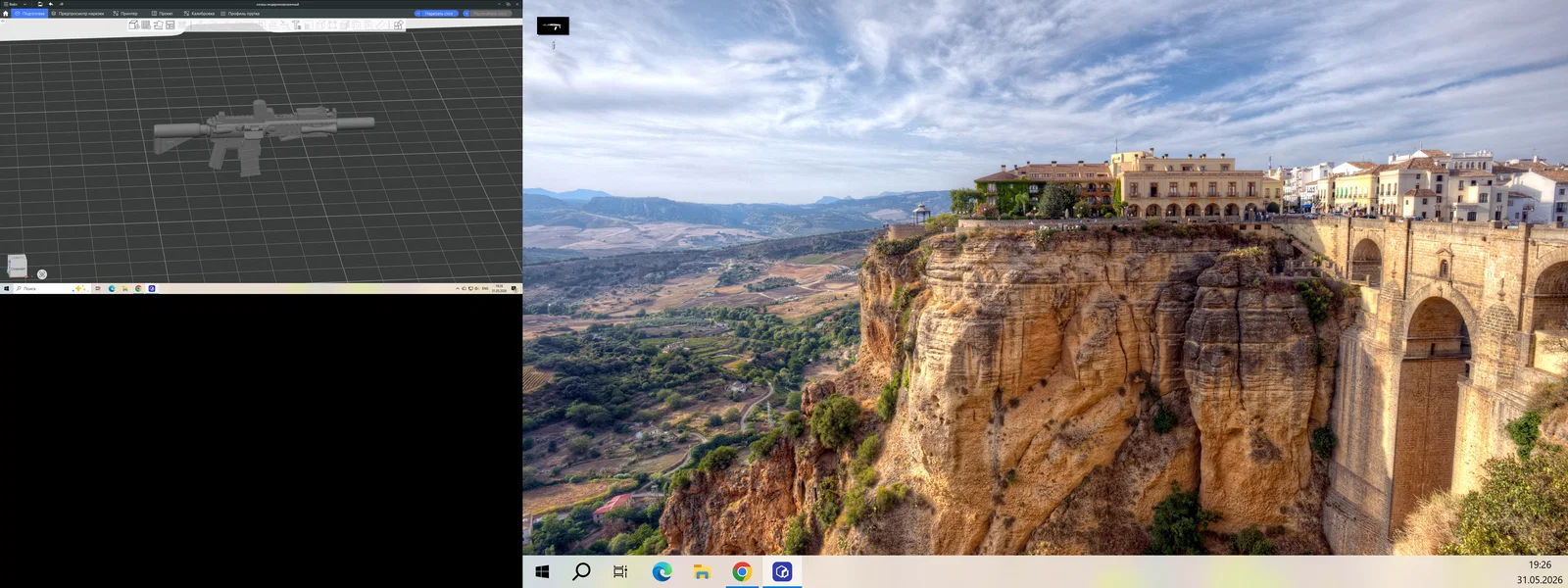Click the Распечатать стол button

pos(491,14)
